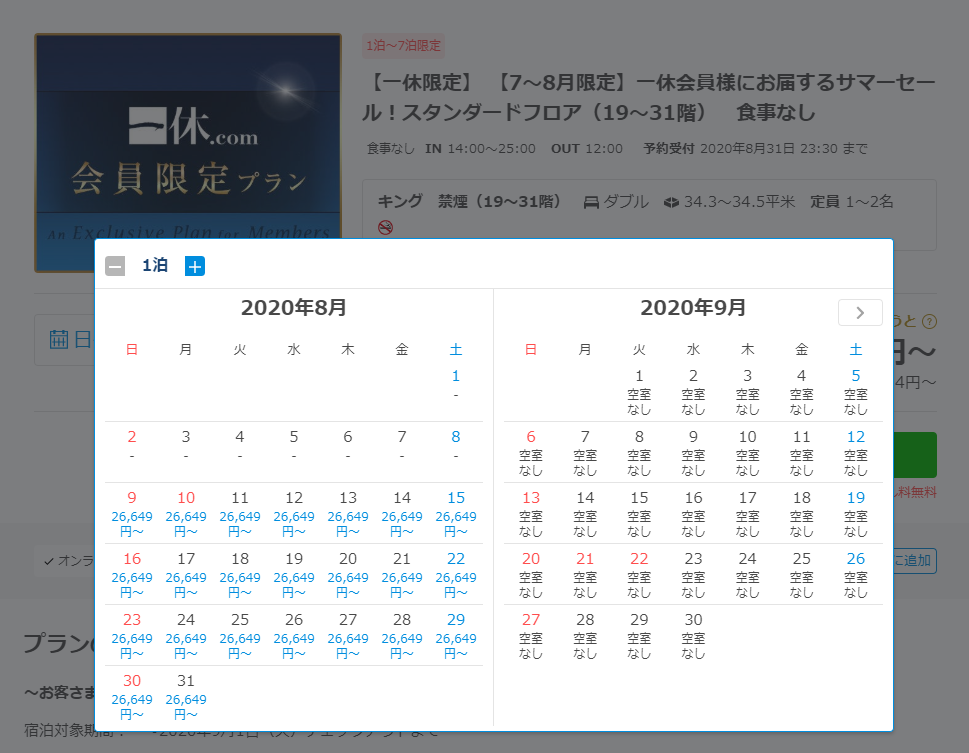Click September 21 holiday cell
This screenshot has height=753, width=969.
tap(585, 574)
